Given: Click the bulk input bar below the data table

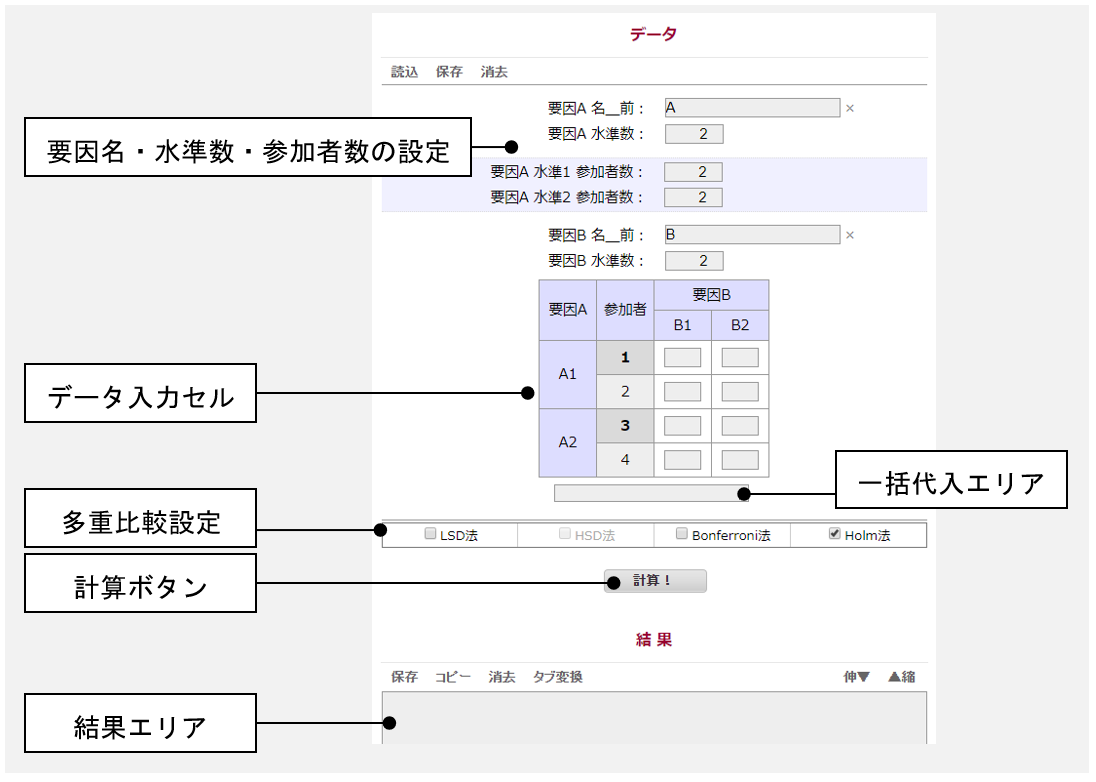Looking at the screenshot, I should point(650,493).
